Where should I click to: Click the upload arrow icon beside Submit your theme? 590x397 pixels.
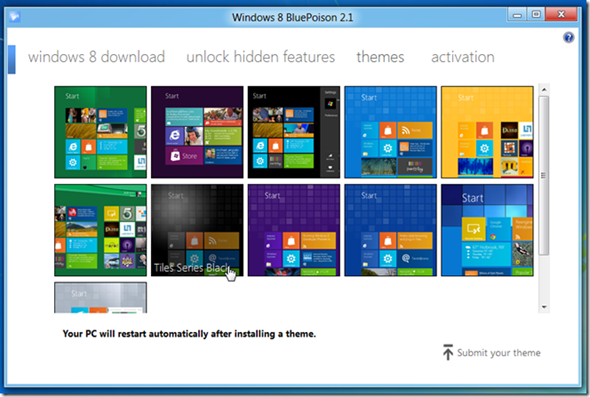coord(448,352)
